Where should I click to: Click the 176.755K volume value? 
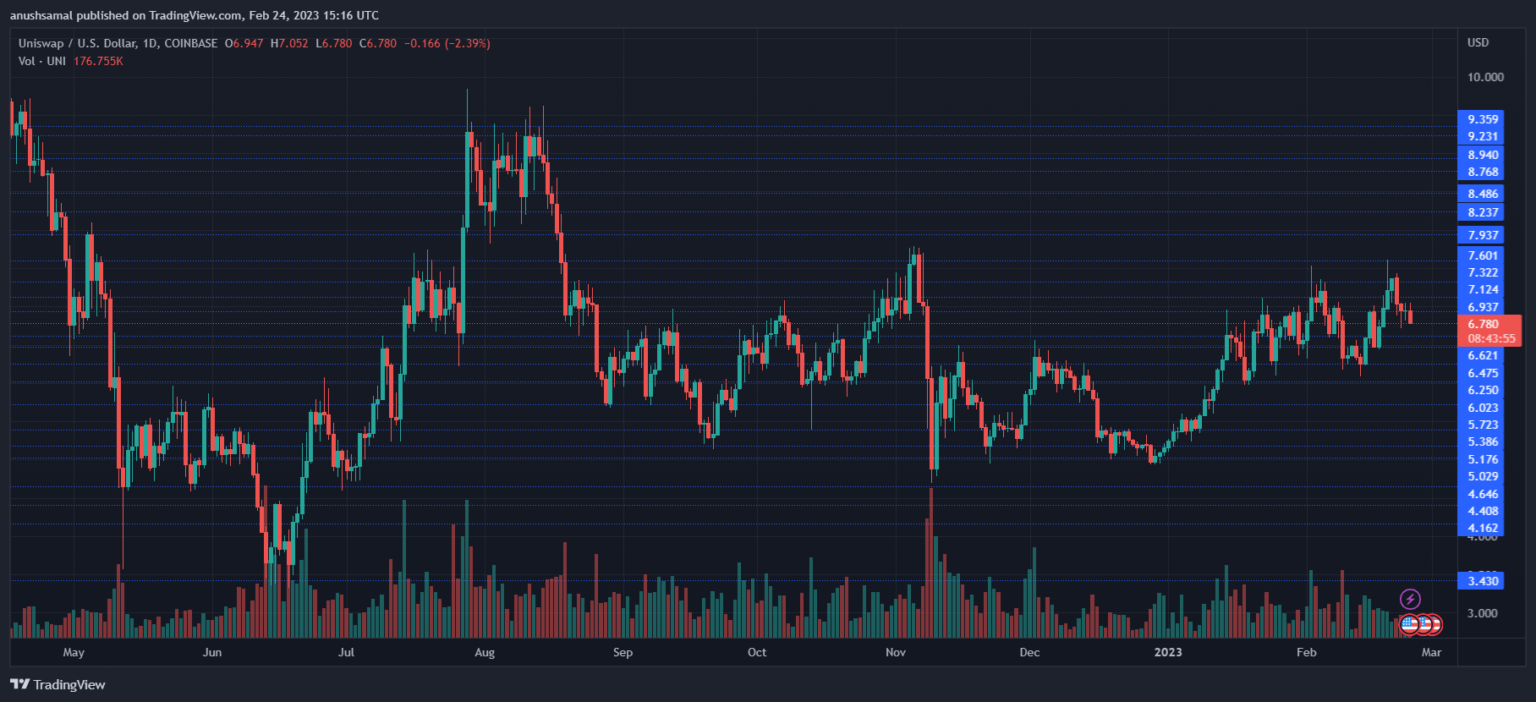pos(98,61)
